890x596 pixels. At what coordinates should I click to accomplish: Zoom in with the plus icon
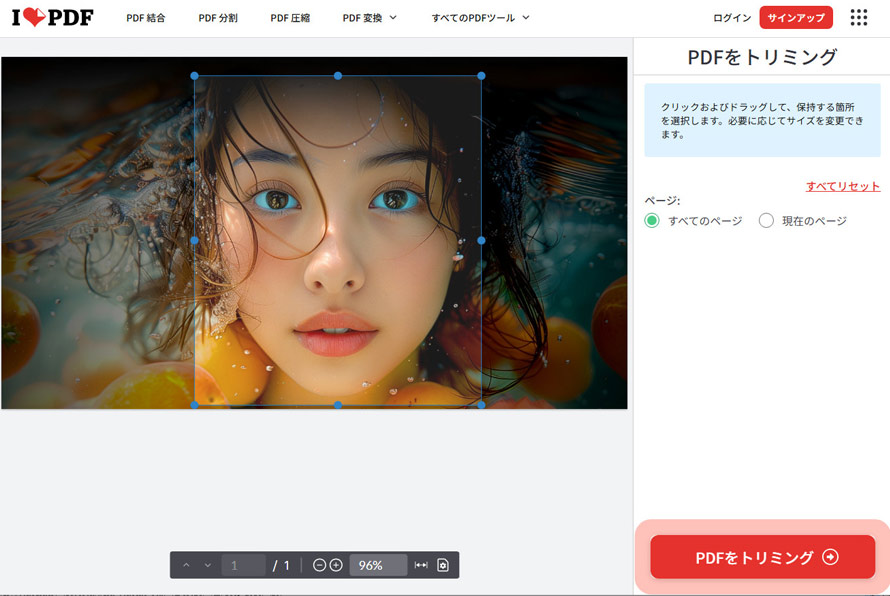click(337, 565)
